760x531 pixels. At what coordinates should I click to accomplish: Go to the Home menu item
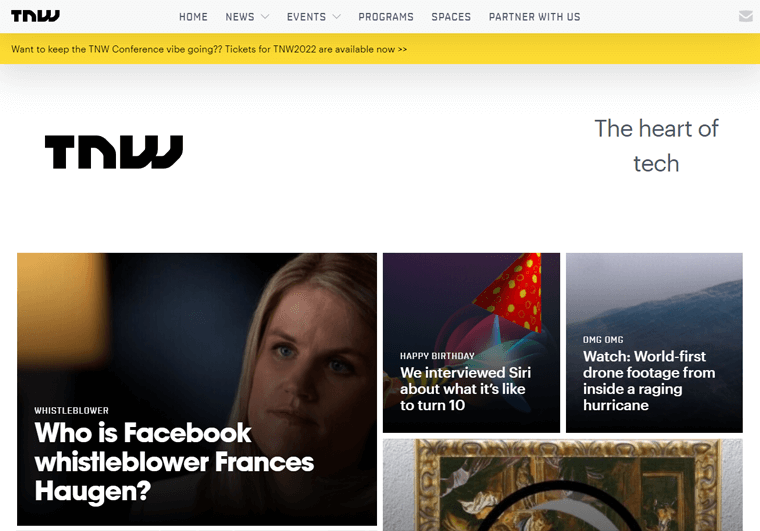coord(193,17)
